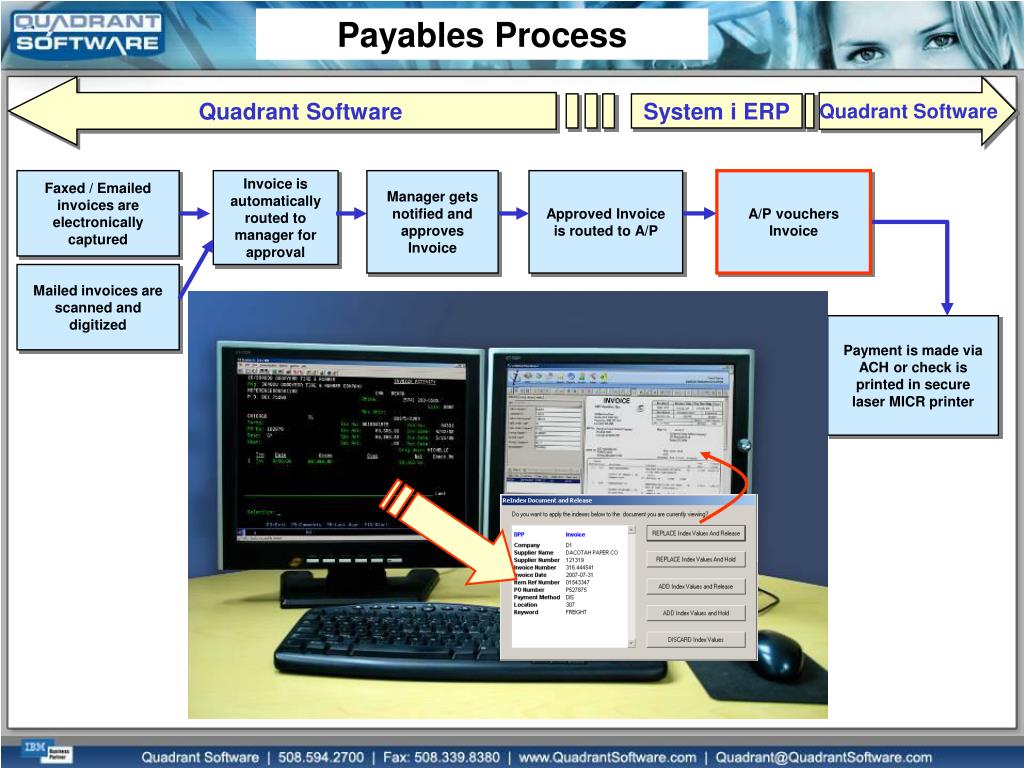Click 'REPLACE Index Values And Release' button
This screenshot has height=768, width=1024.
pyautogui.click(x=696, y=534)
